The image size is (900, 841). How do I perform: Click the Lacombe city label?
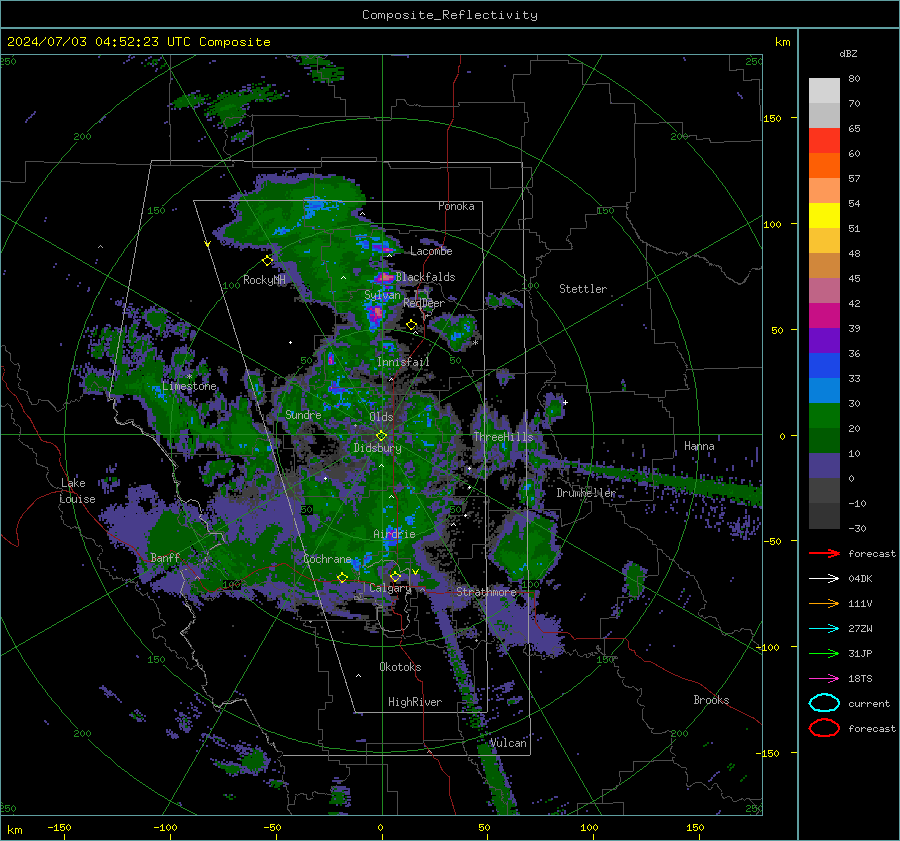pyautogui.click(x=431, y=251)
